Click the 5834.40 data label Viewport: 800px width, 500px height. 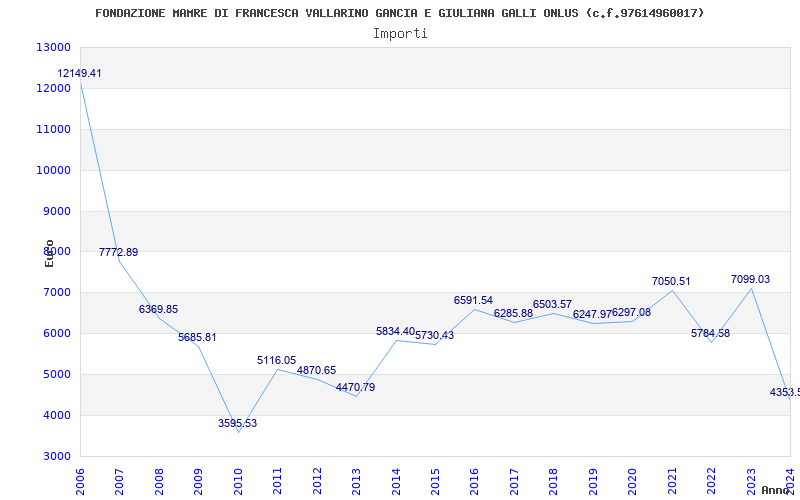pos(395,331)
